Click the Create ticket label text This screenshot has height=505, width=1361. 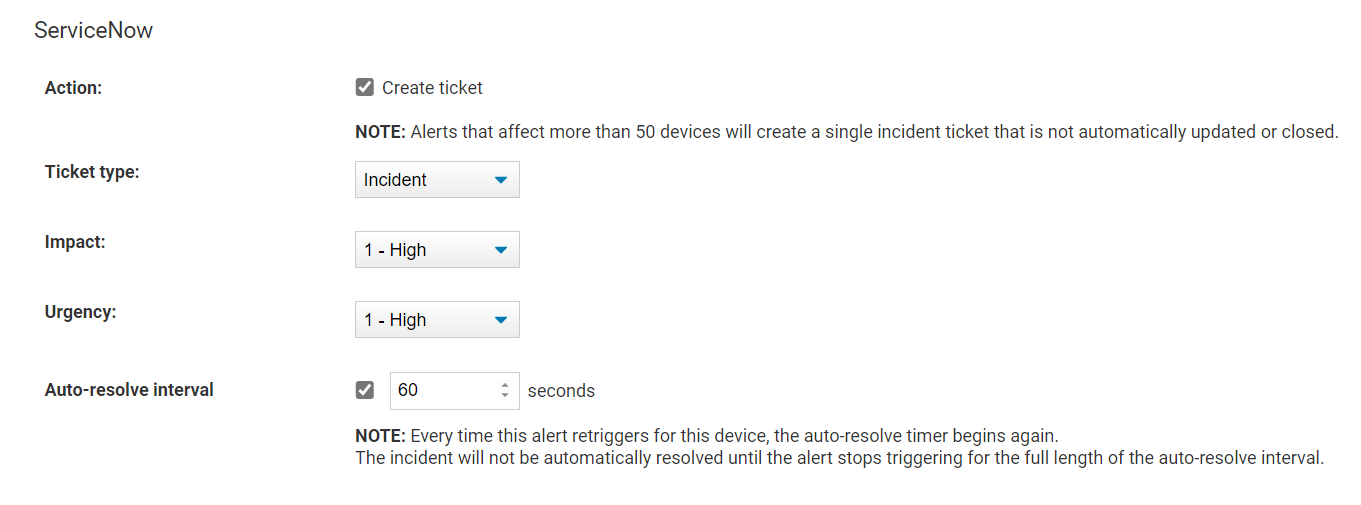[x=432, y=88]
